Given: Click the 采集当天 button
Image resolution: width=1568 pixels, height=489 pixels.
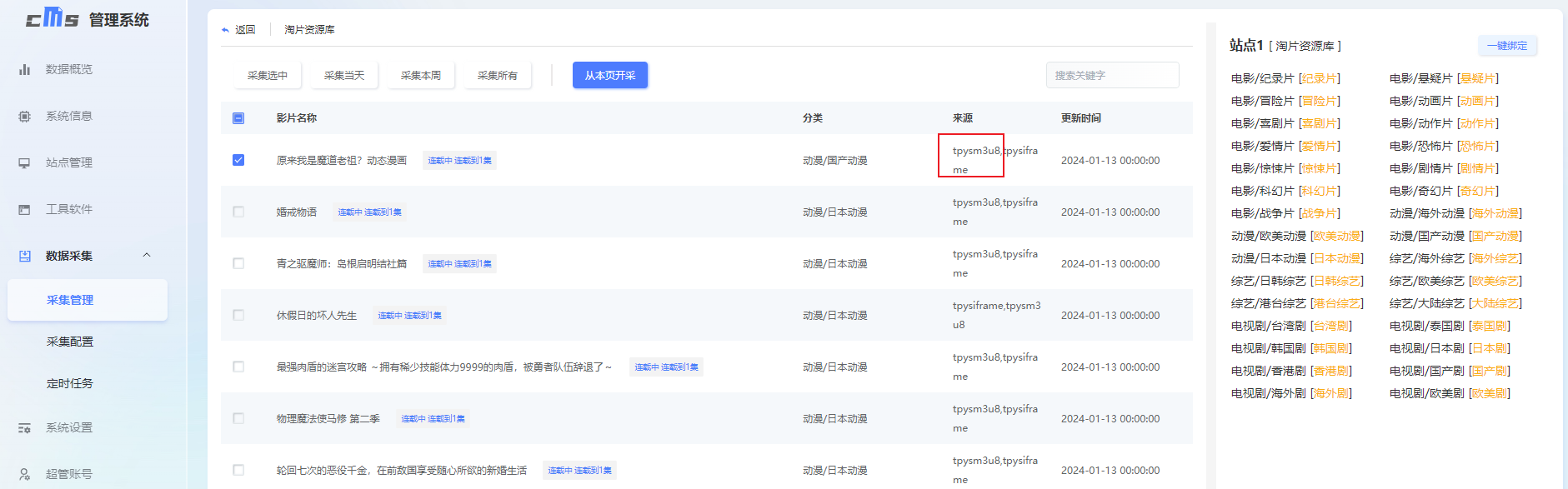Looking at the screenshot, I should pos(344,75).
